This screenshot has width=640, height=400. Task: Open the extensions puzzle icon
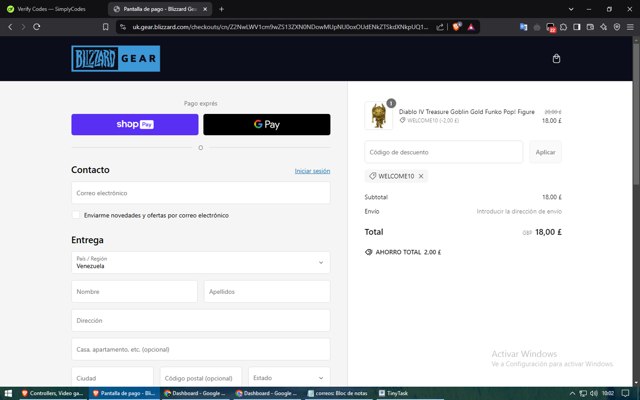pyautogui.click(x=564, y=27)
